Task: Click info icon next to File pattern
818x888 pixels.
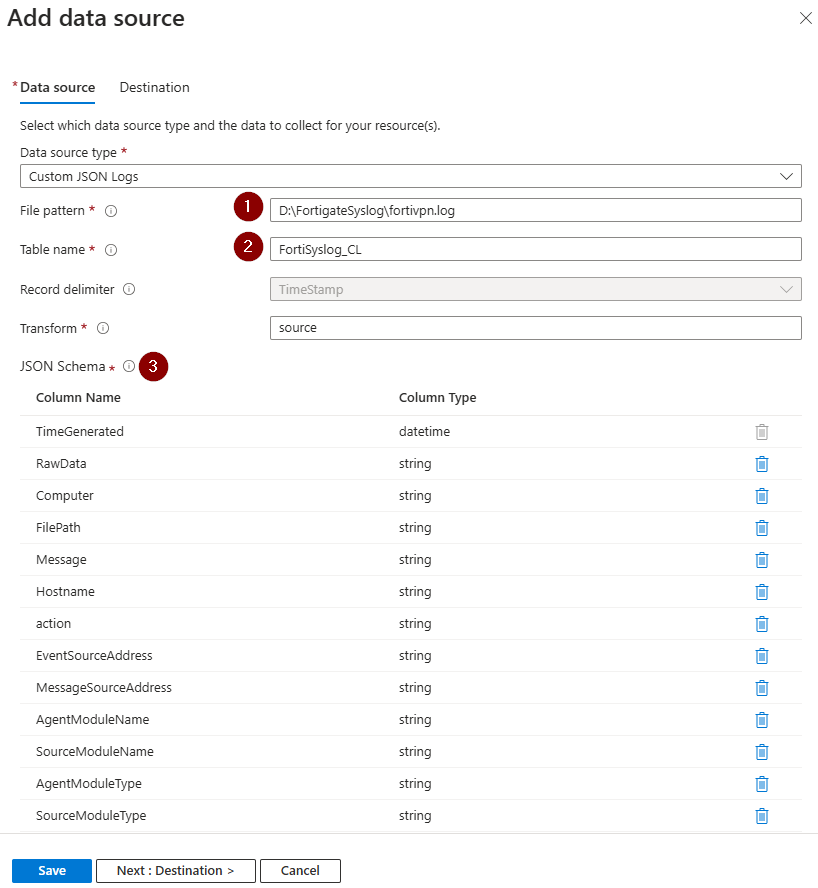Action: coord(111,211)
